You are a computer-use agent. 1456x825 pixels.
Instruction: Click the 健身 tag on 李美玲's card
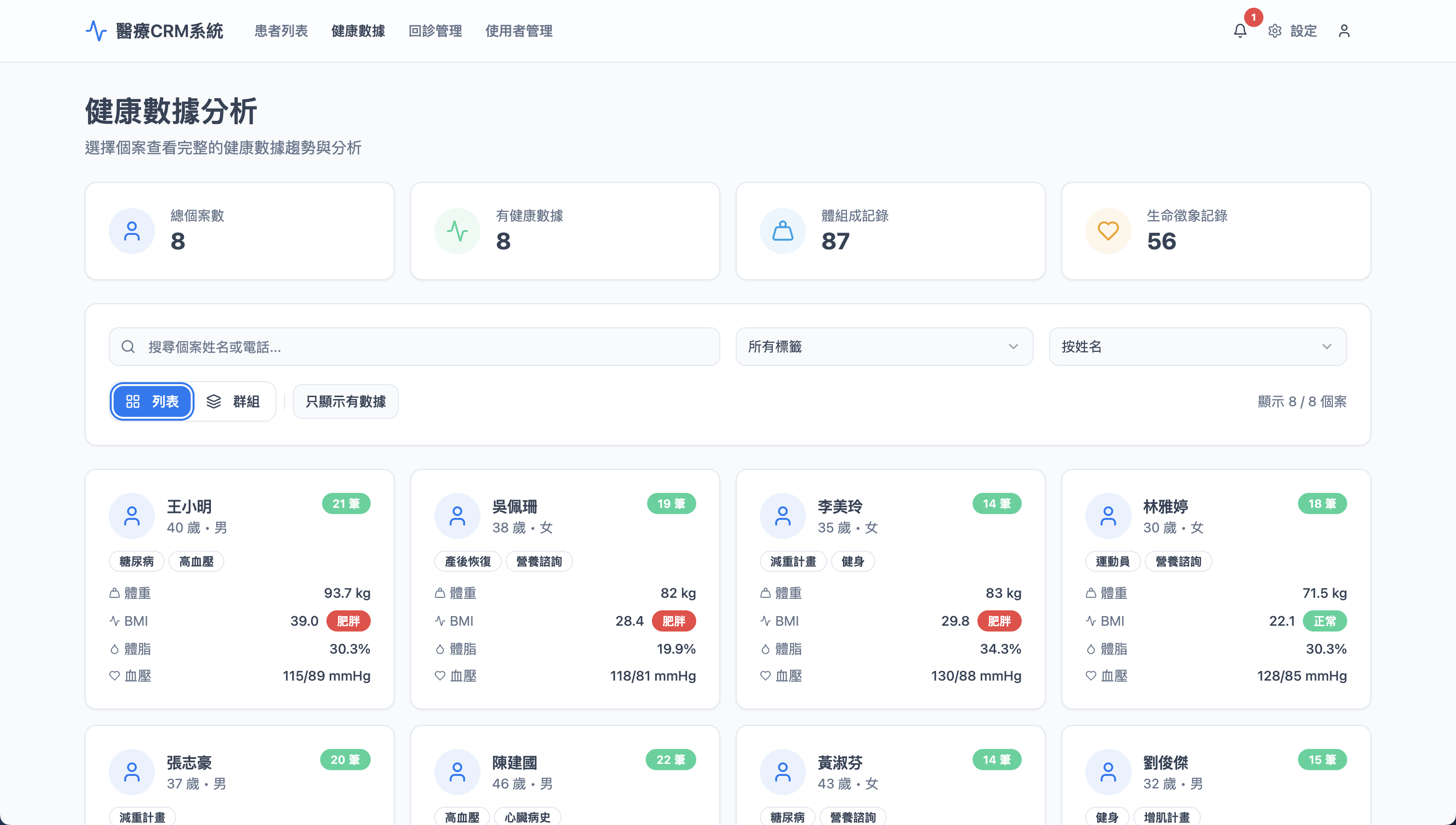point(853,561)
